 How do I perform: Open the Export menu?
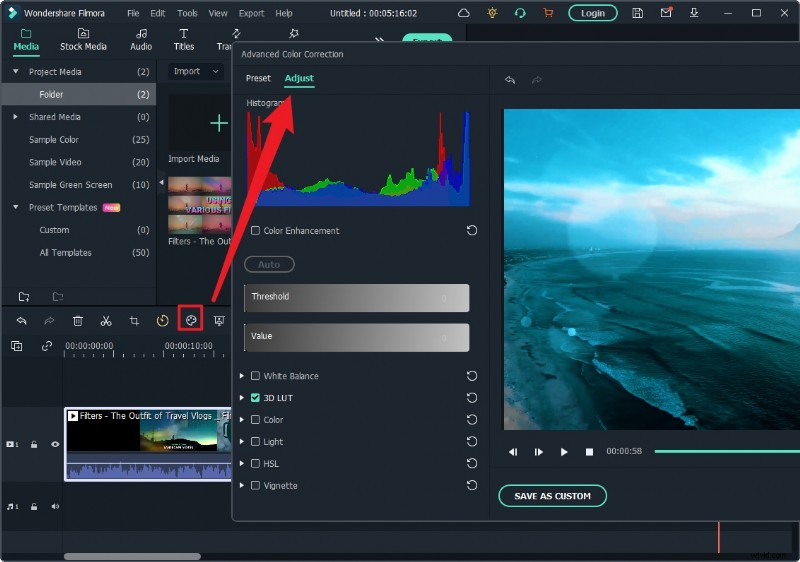point(251,13)
